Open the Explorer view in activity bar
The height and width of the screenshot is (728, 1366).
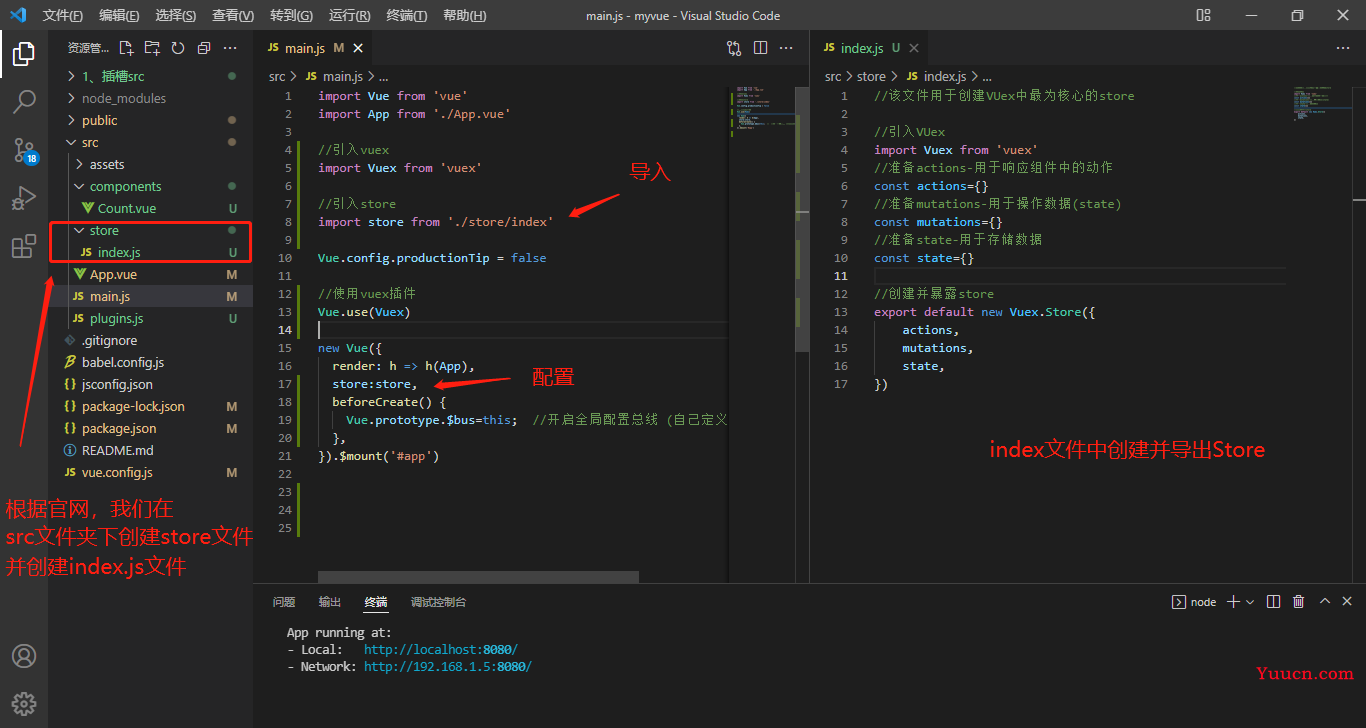[24, 54]
